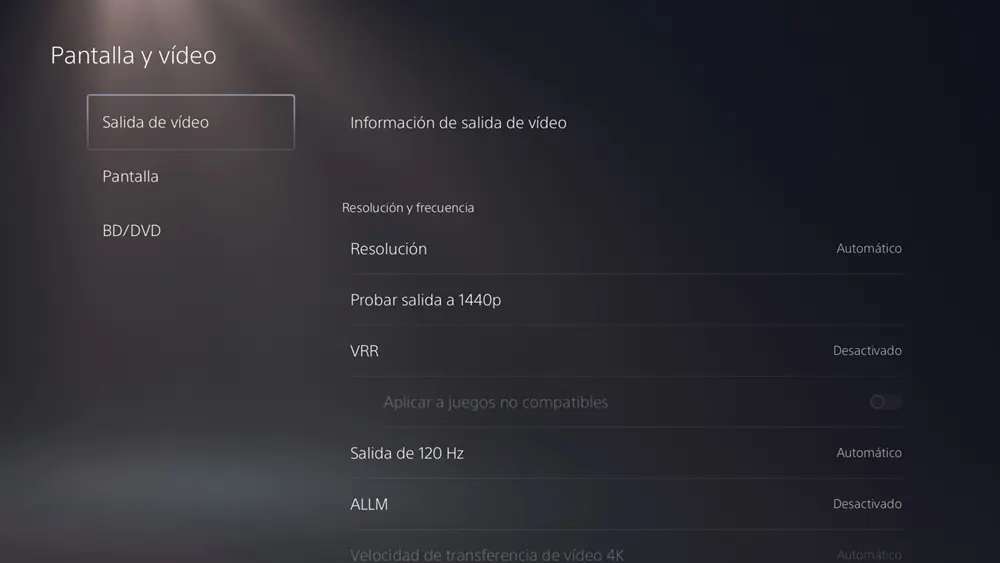This screenshot has width=1000, height=563.
Task: Open the Salida de 120 Hz setting
Action: coord(627,453)
